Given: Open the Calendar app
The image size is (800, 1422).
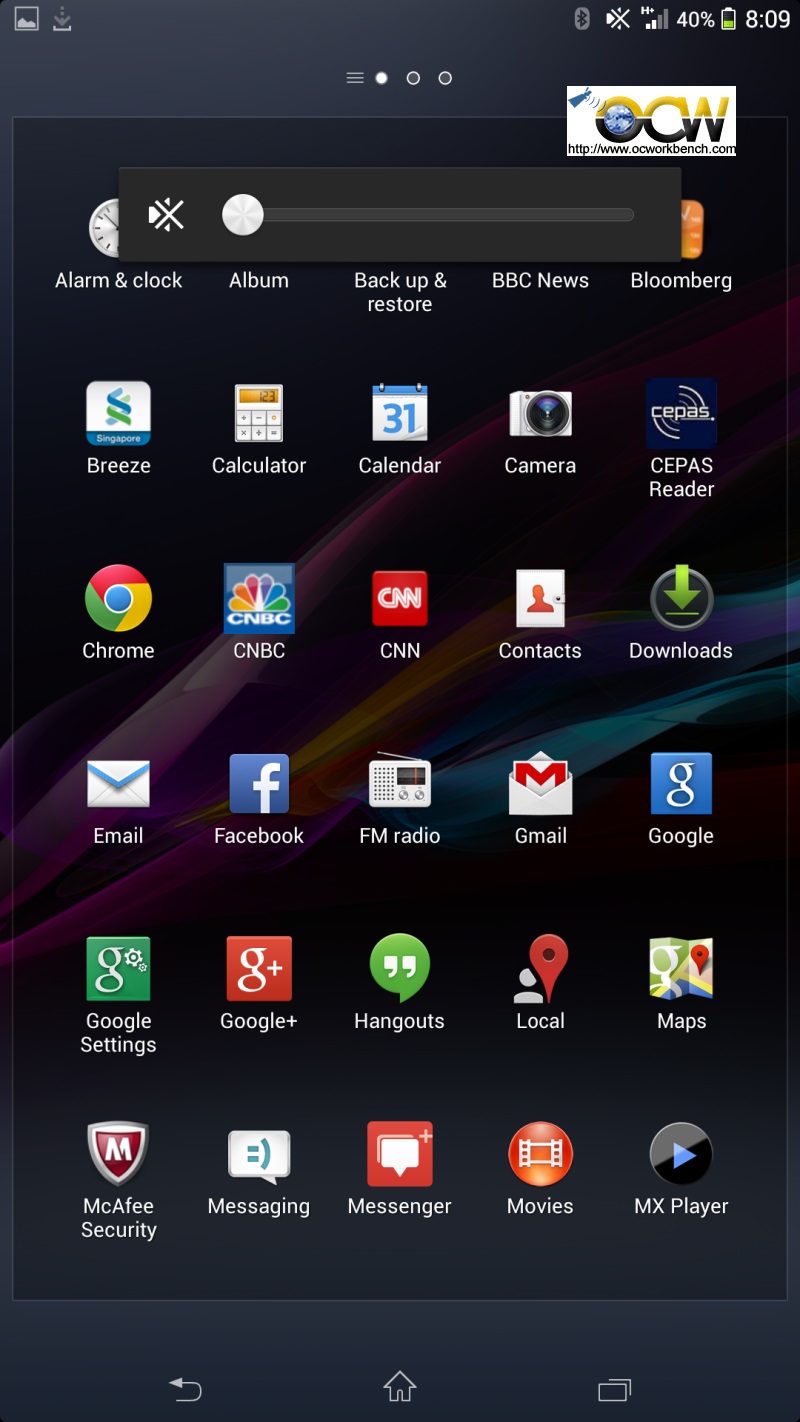Looking at the screenshot, I should pyautogui.click(x=400, y=413).
